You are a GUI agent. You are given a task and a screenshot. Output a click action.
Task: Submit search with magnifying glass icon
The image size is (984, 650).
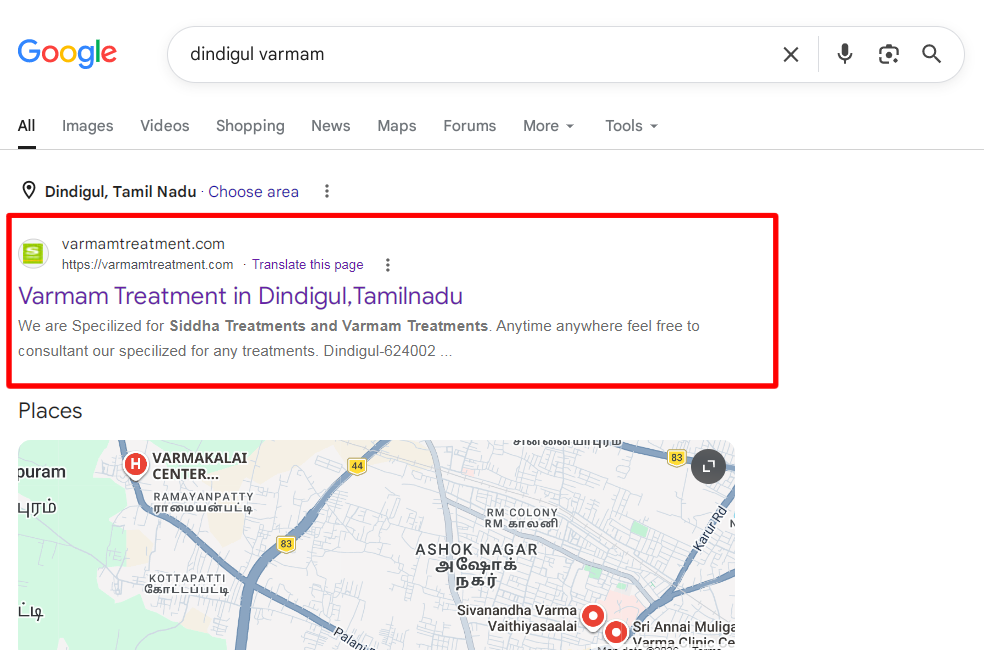point(931,55)
